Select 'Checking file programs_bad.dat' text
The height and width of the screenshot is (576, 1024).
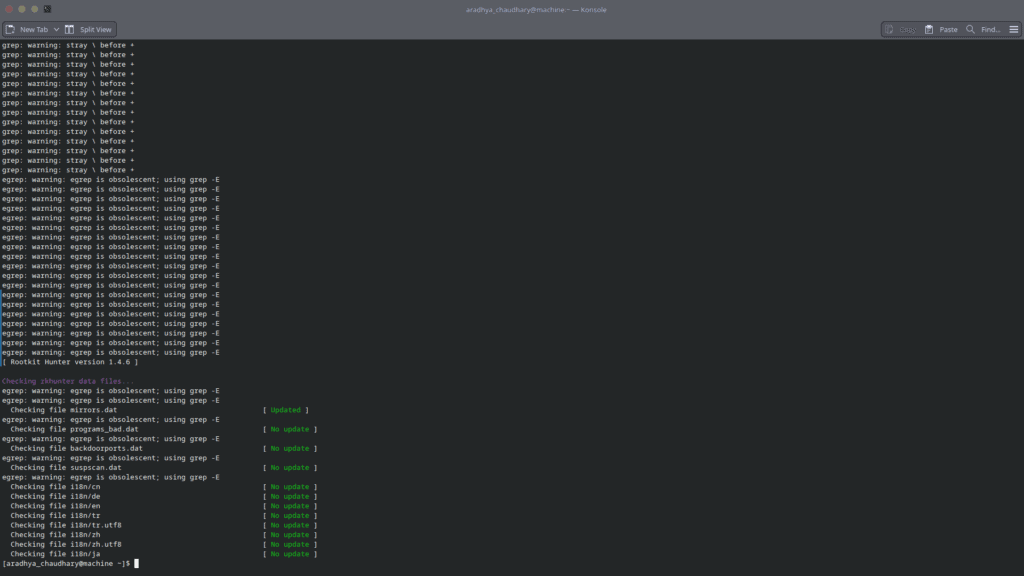point(74,429)
